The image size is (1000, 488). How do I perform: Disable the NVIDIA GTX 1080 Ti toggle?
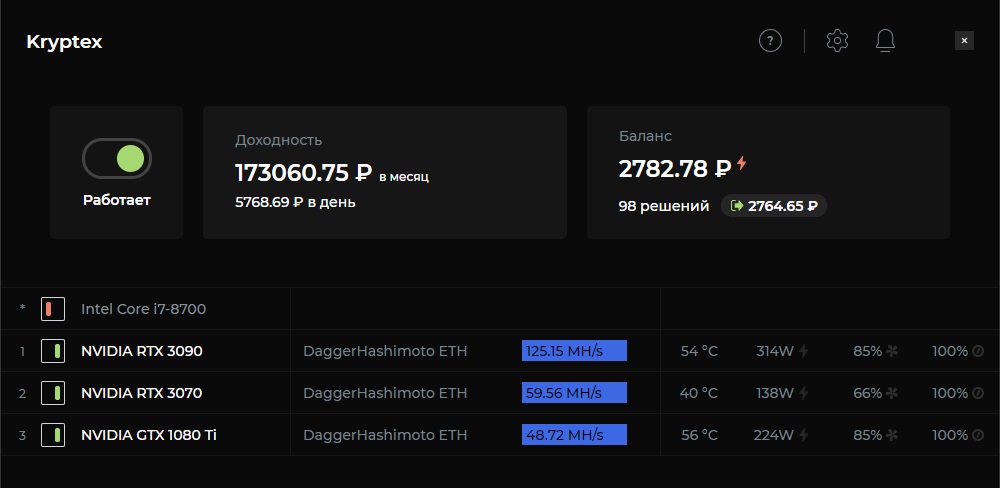(x=53, y=435)
